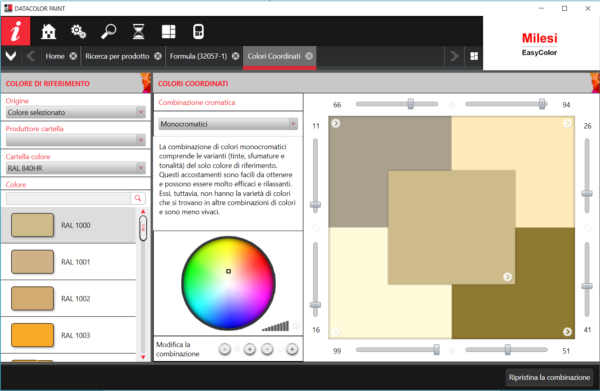Click the right upper vertical slider valued 26

click(x=587, y=194)
